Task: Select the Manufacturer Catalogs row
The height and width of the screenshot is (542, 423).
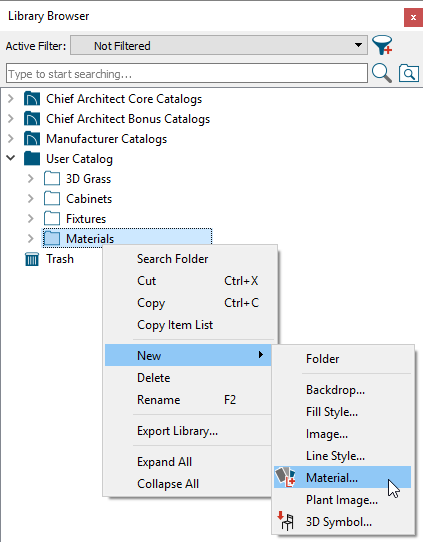Action: [x=106, y=139]
